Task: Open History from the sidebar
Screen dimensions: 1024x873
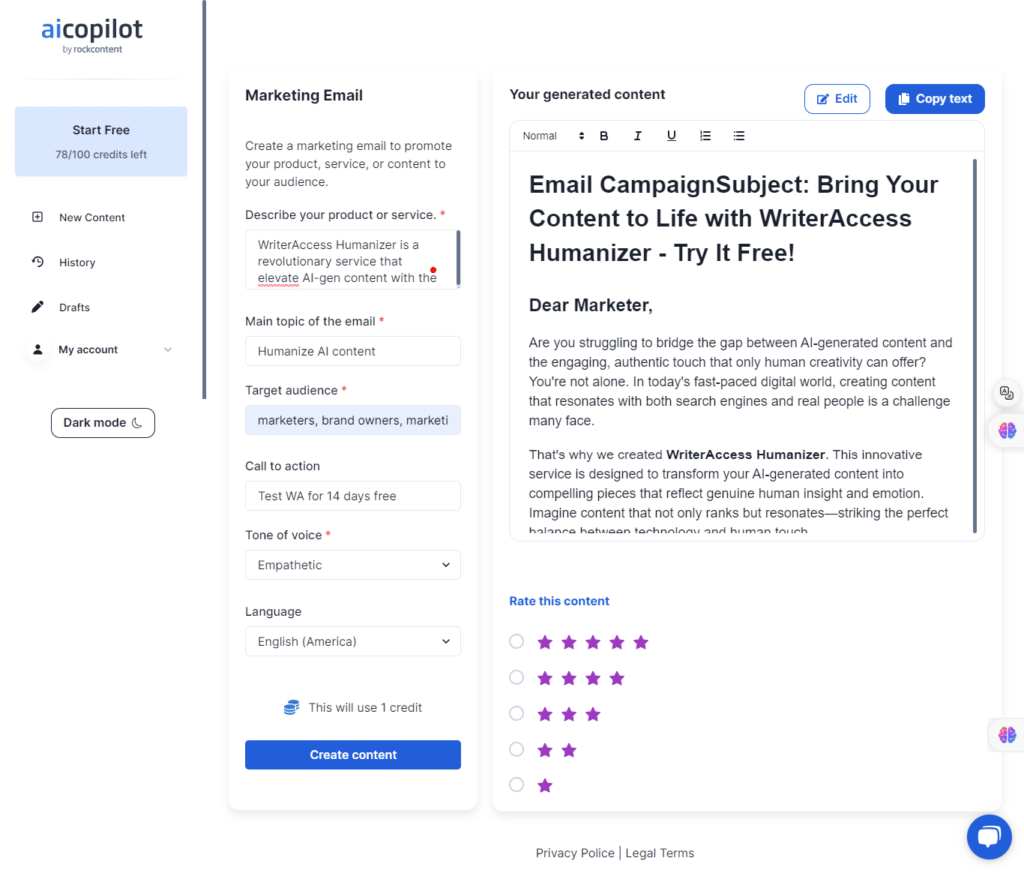Action: coord(76,263)
